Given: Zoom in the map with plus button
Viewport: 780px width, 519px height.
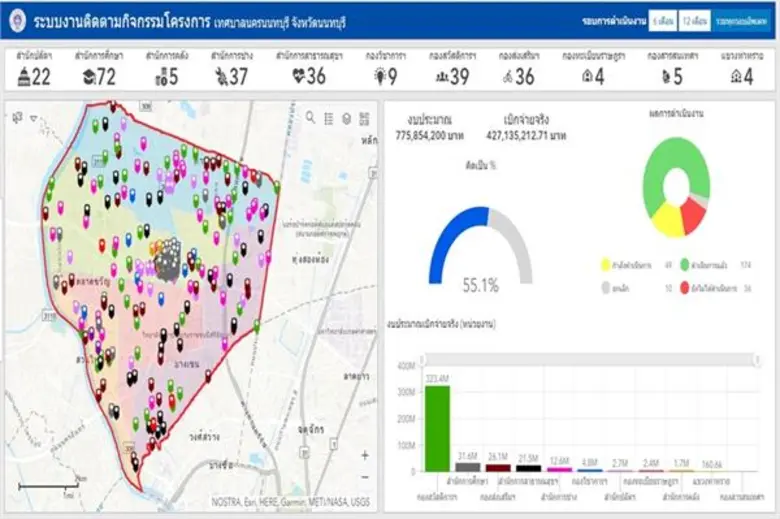Looking at the screenshot, I should click(364, 455).
